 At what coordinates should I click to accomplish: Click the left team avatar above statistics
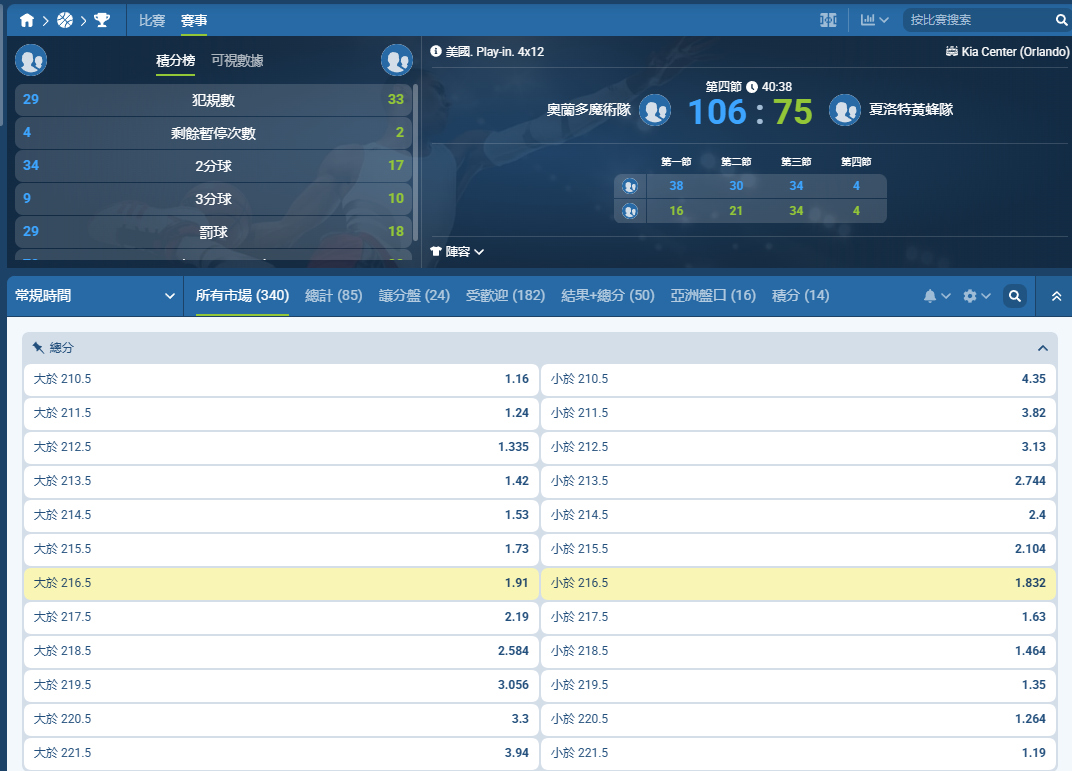click(31, 60)
